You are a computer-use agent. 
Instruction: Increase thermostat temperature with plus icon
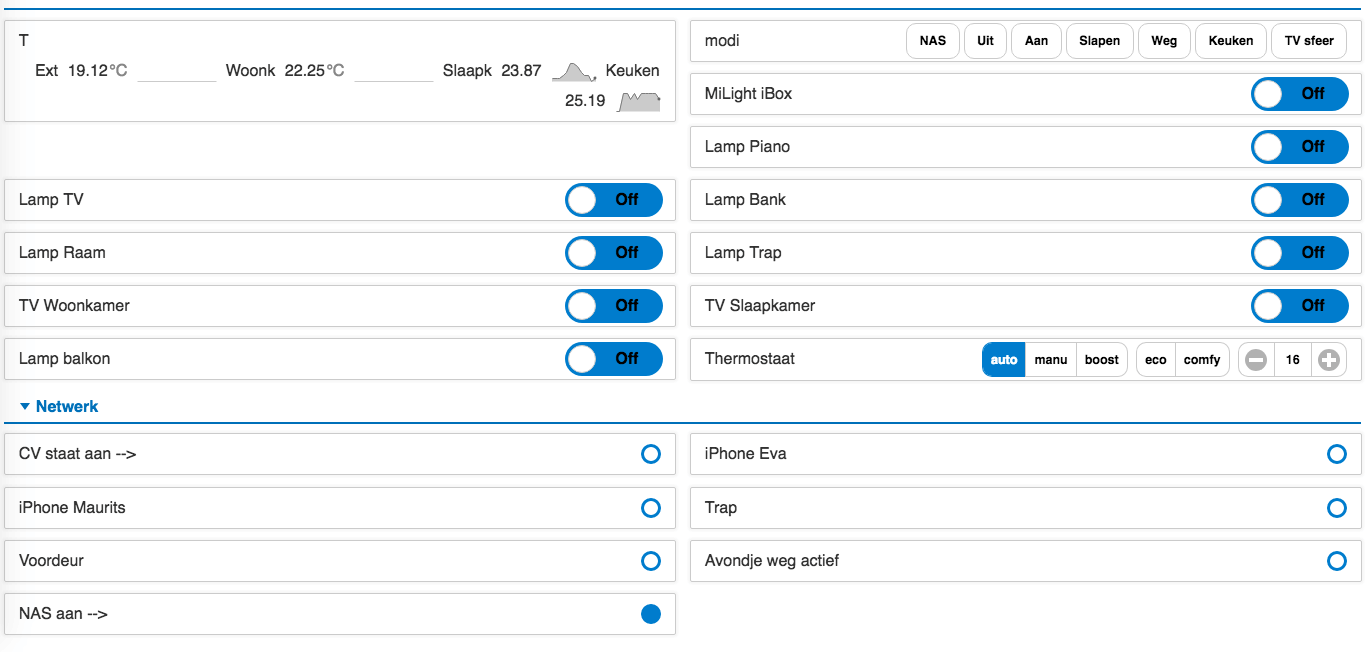pyautogui.click(x=1328, y=360)
